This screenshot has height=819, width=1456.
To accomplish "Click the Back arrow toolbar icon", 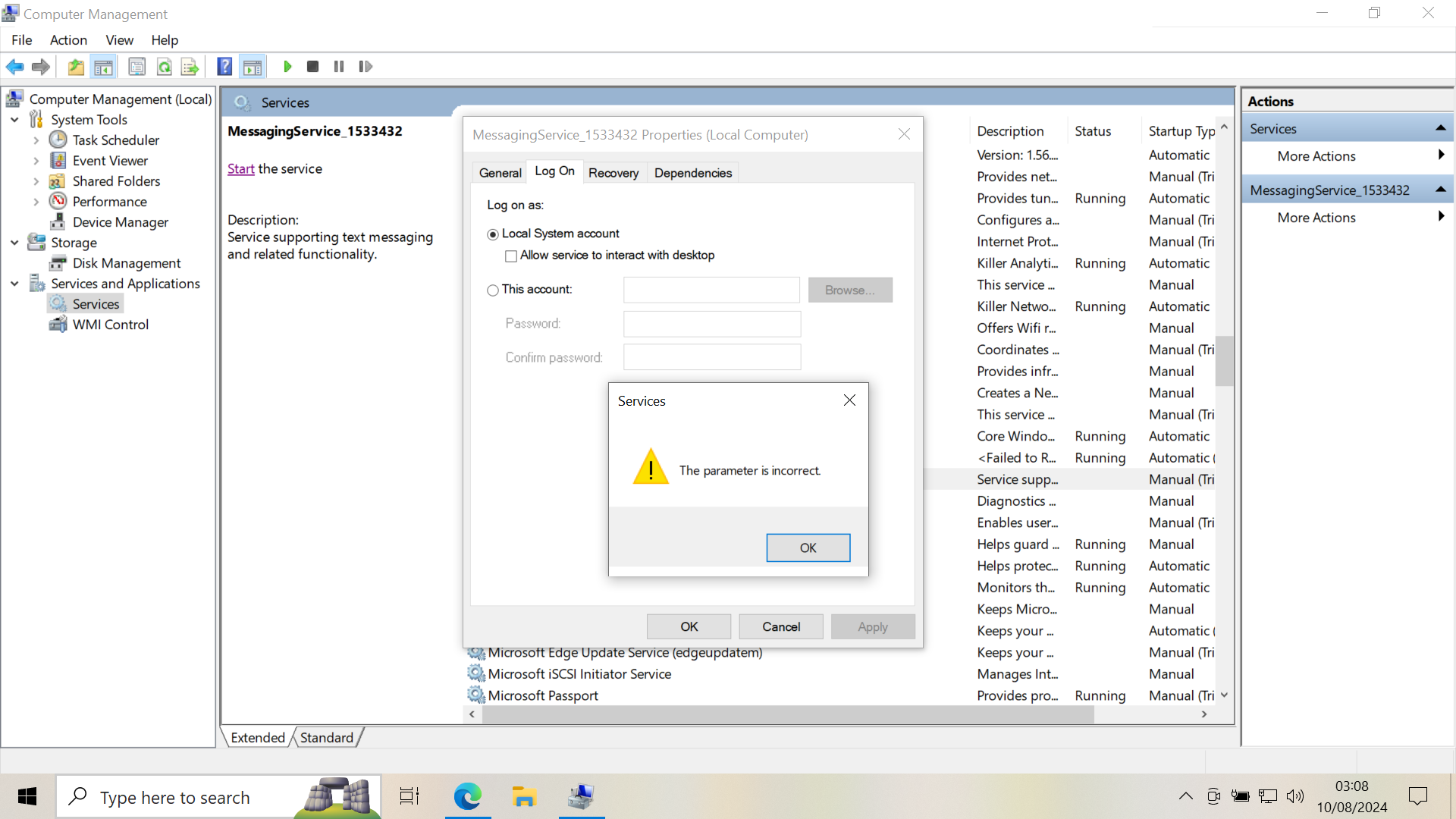I will (x=14, y=67).
